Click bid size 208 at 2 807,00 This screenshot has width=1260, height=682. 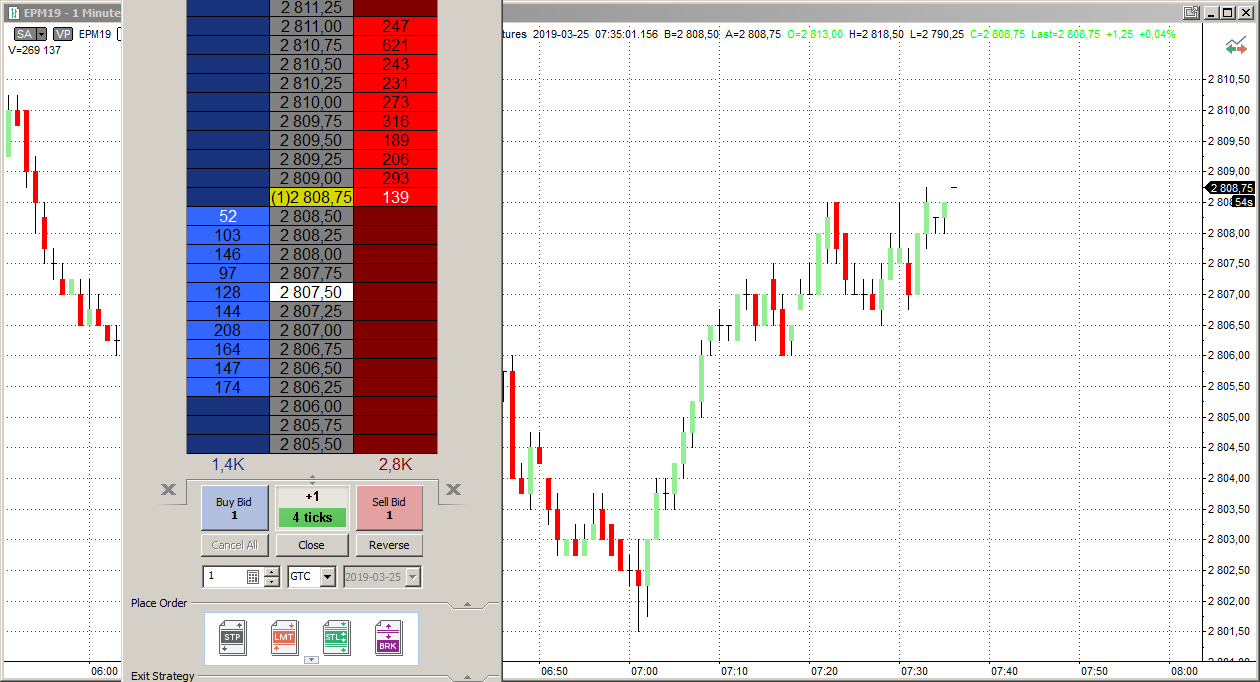[228, 330]
